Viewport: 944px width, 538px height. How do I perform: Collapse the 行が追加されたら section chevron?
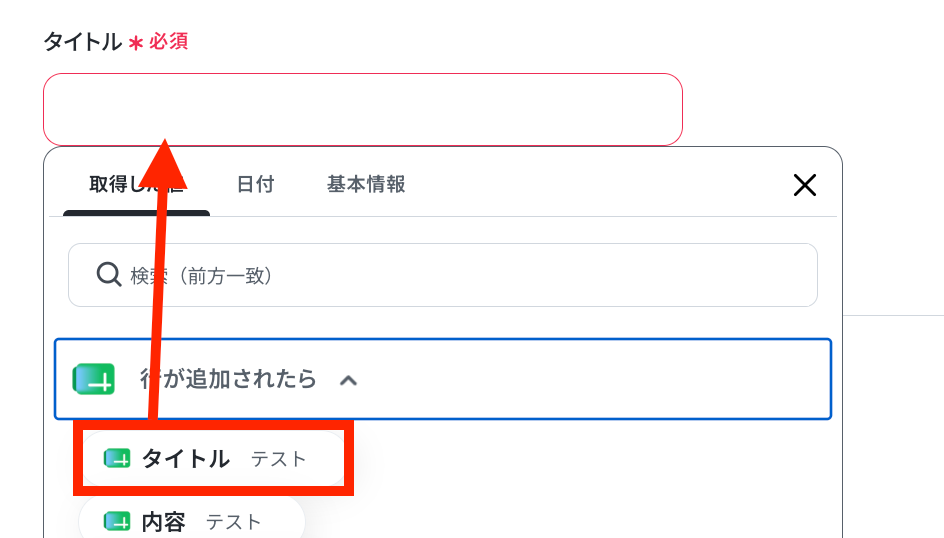tap(348, 380)
